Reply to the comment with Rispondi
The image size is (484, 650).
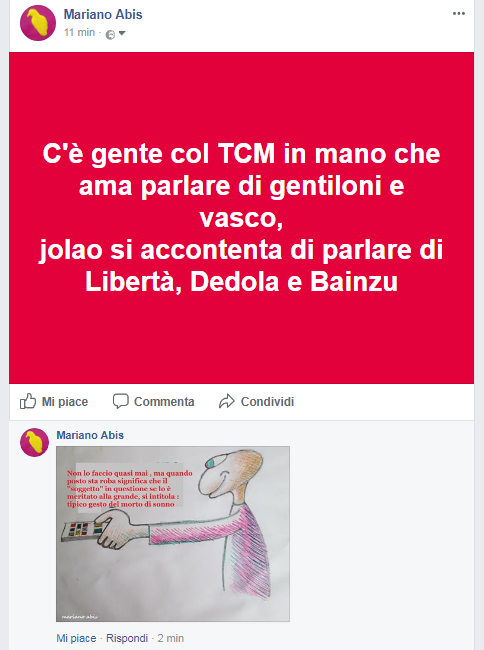[x=127, y=638]
